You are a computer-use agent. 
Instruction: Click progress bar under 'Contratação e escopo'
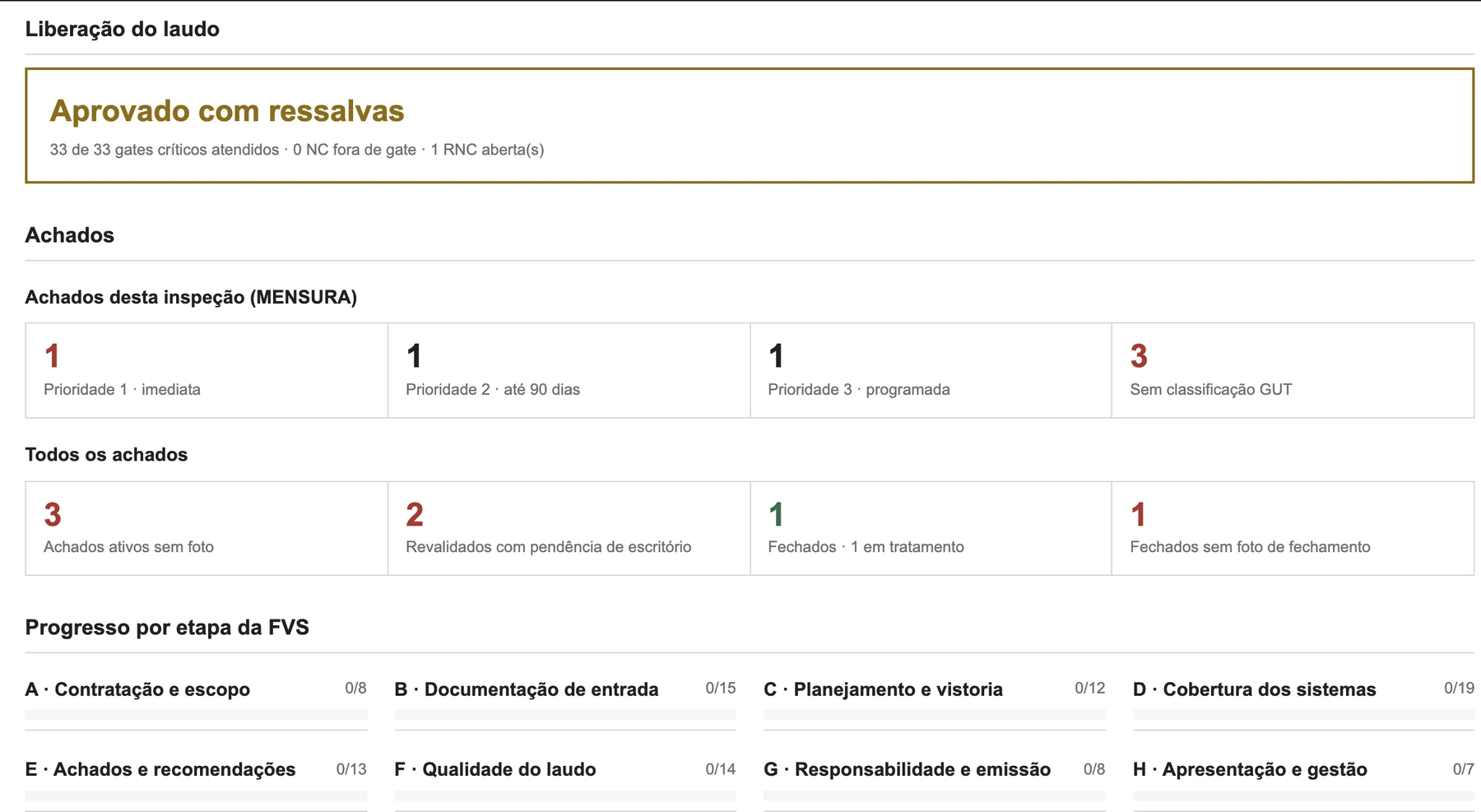(x=196, y=715)
